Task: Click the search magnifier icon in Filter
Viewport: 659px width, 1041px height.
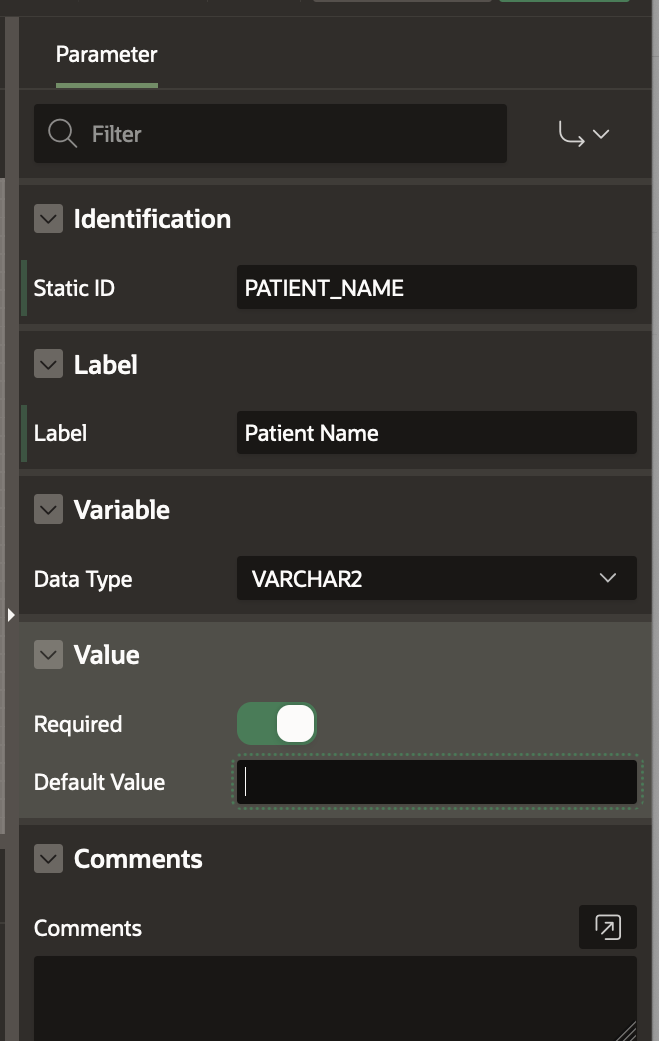Action: (x=62, y=134)
